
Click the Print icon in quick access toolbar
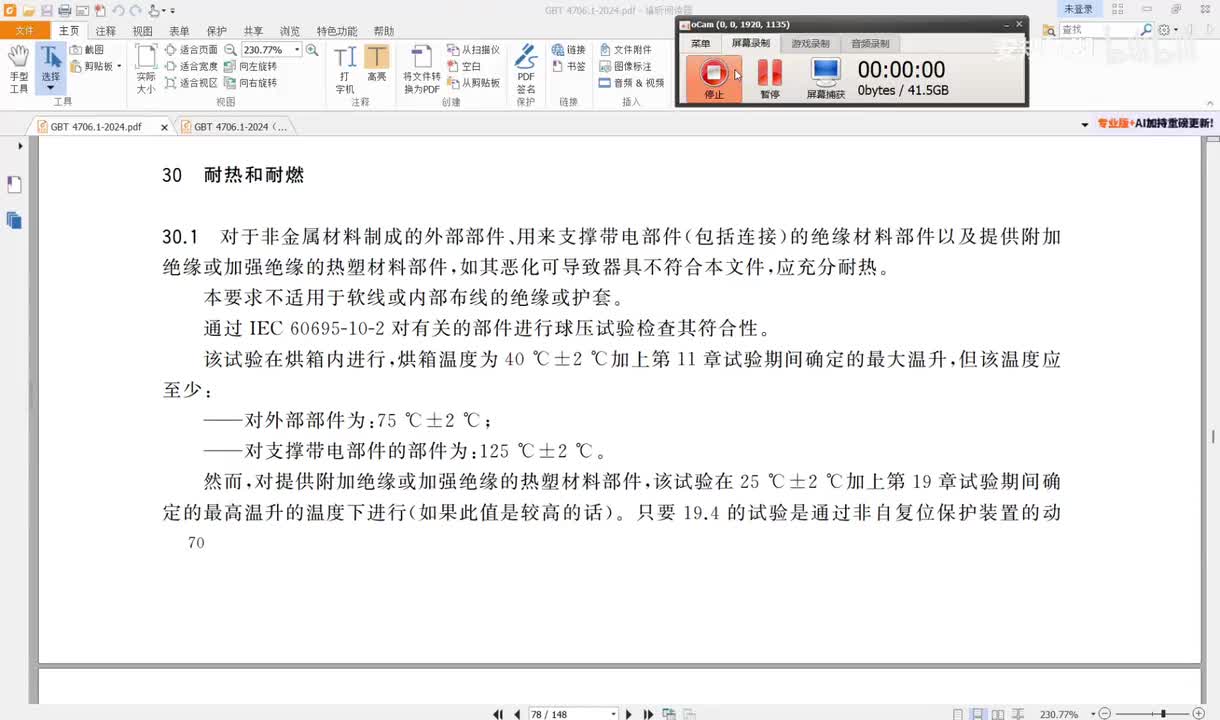[64, 10]
